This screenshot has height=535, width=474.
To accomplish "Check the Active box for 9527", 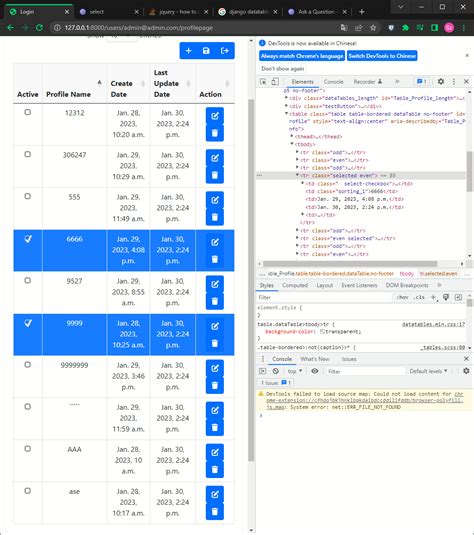I will click(x=28, y=280).
